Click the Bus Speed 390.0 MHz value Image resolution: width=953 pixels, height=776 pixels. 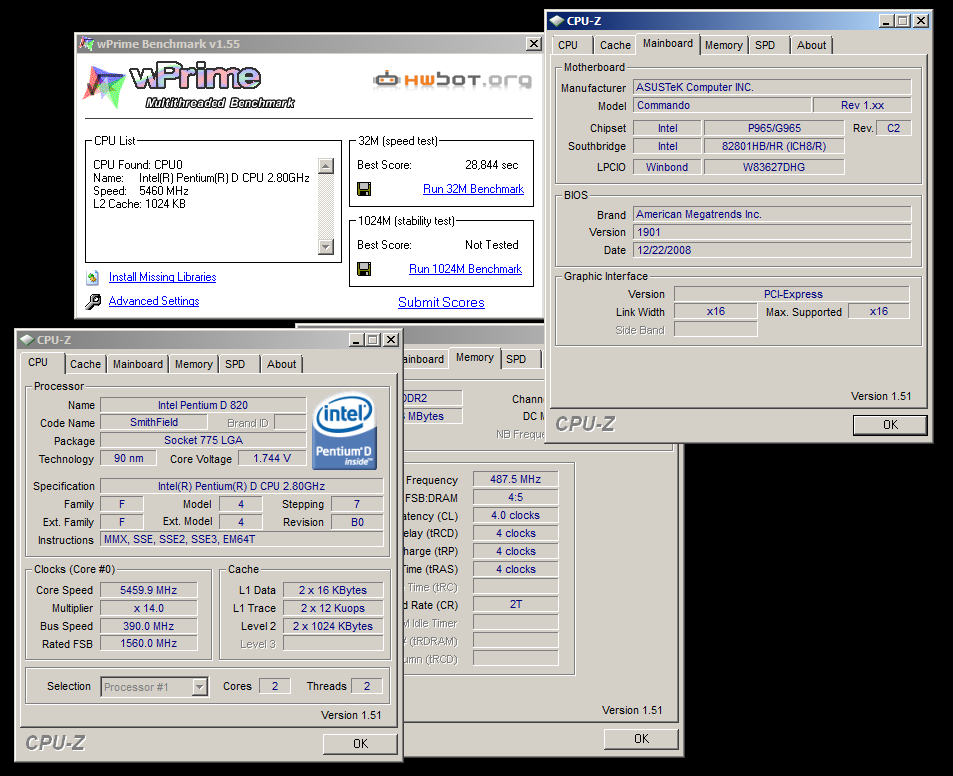point(148,626)
